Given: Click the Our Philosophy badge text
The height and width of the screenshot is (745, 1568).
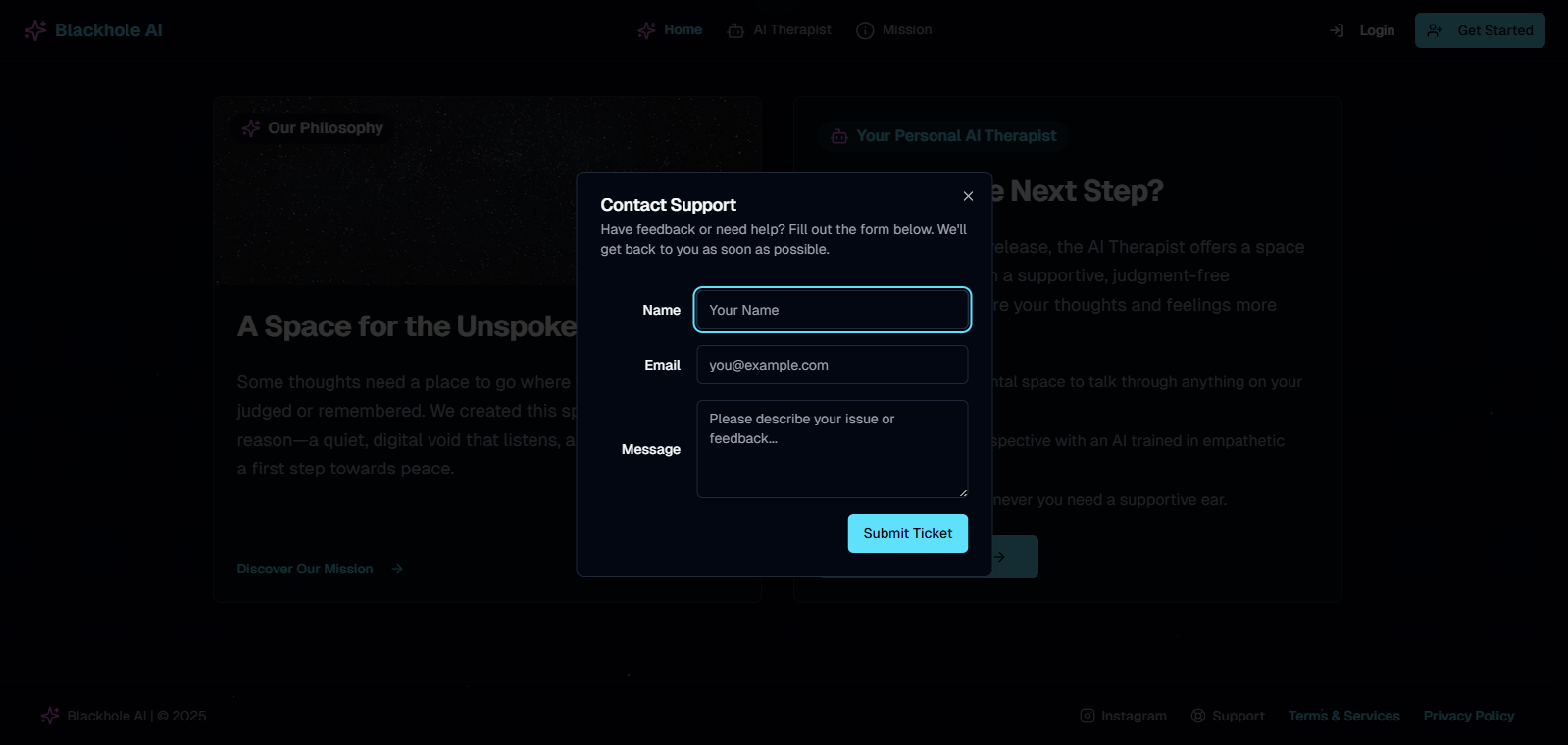Looking at the screenshot, I should (326, 128).
